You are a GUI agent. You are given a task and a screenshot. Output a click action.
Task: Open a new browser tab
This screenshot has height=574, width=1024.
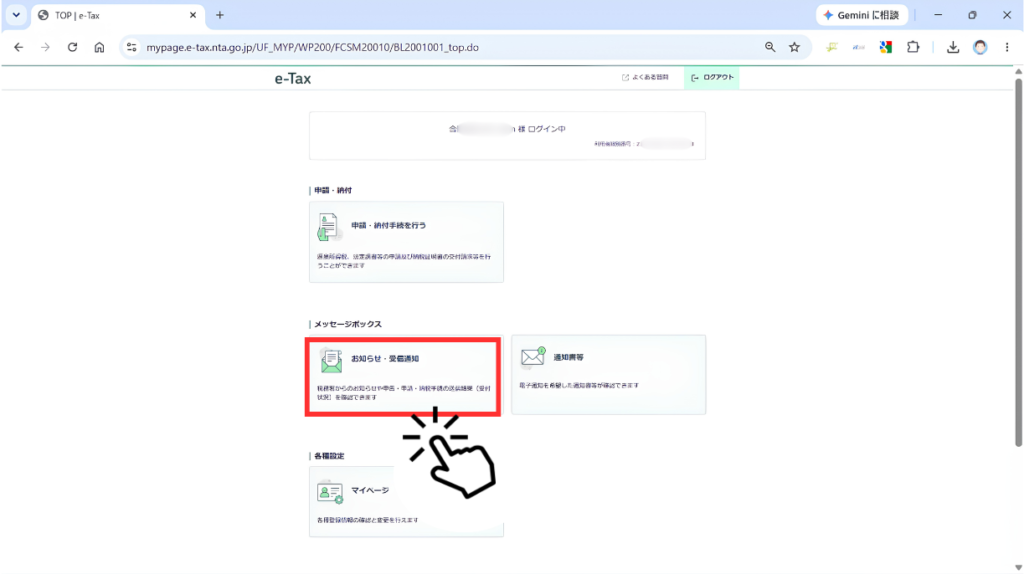click(219, 15)
